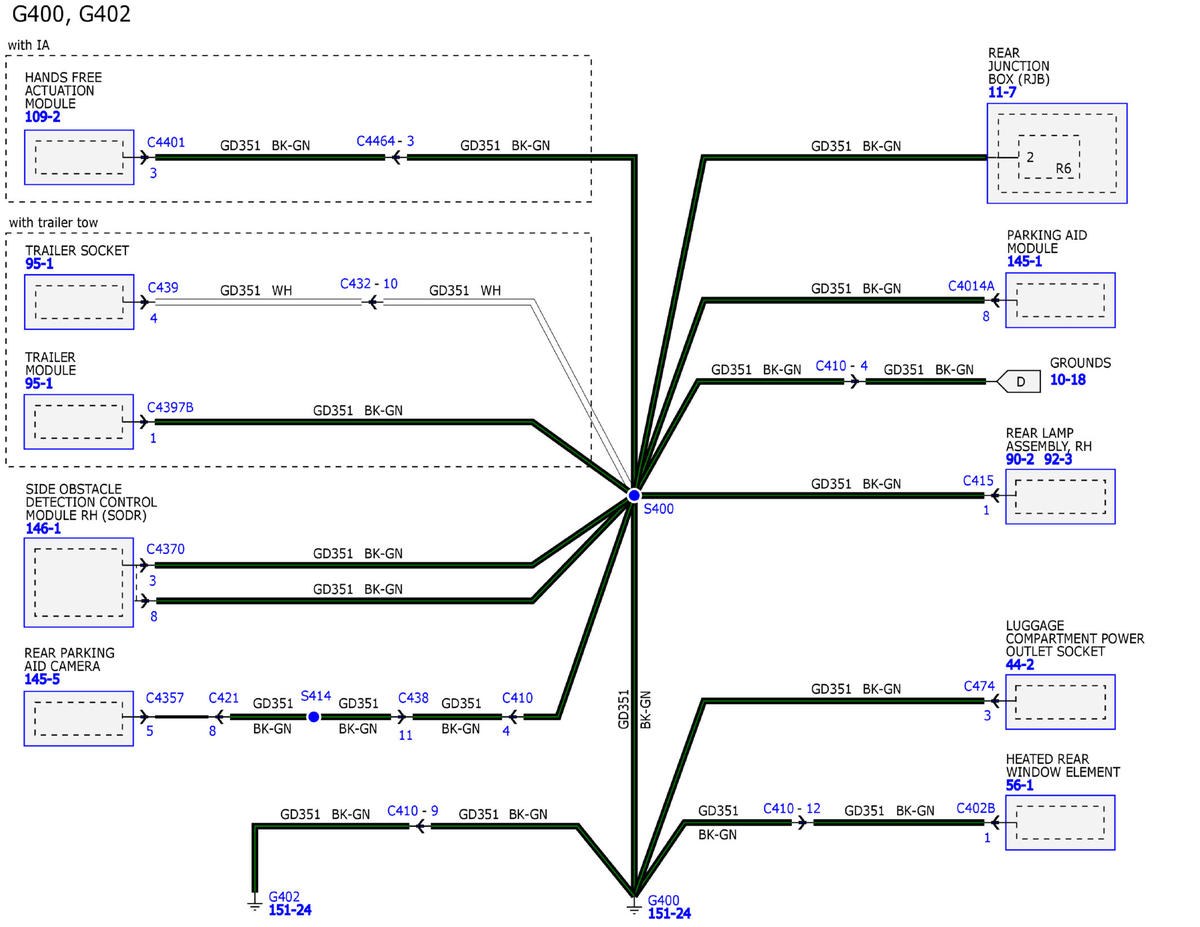Select the C4397B connector label

point(170,407)
